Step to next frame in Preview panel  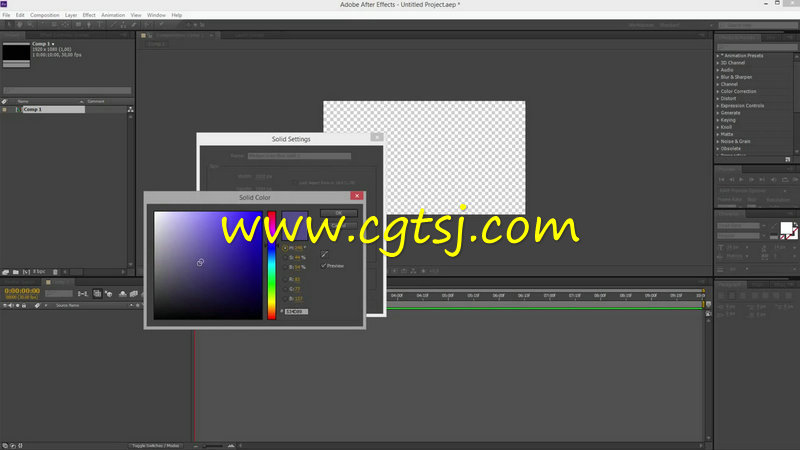(752, 180)
